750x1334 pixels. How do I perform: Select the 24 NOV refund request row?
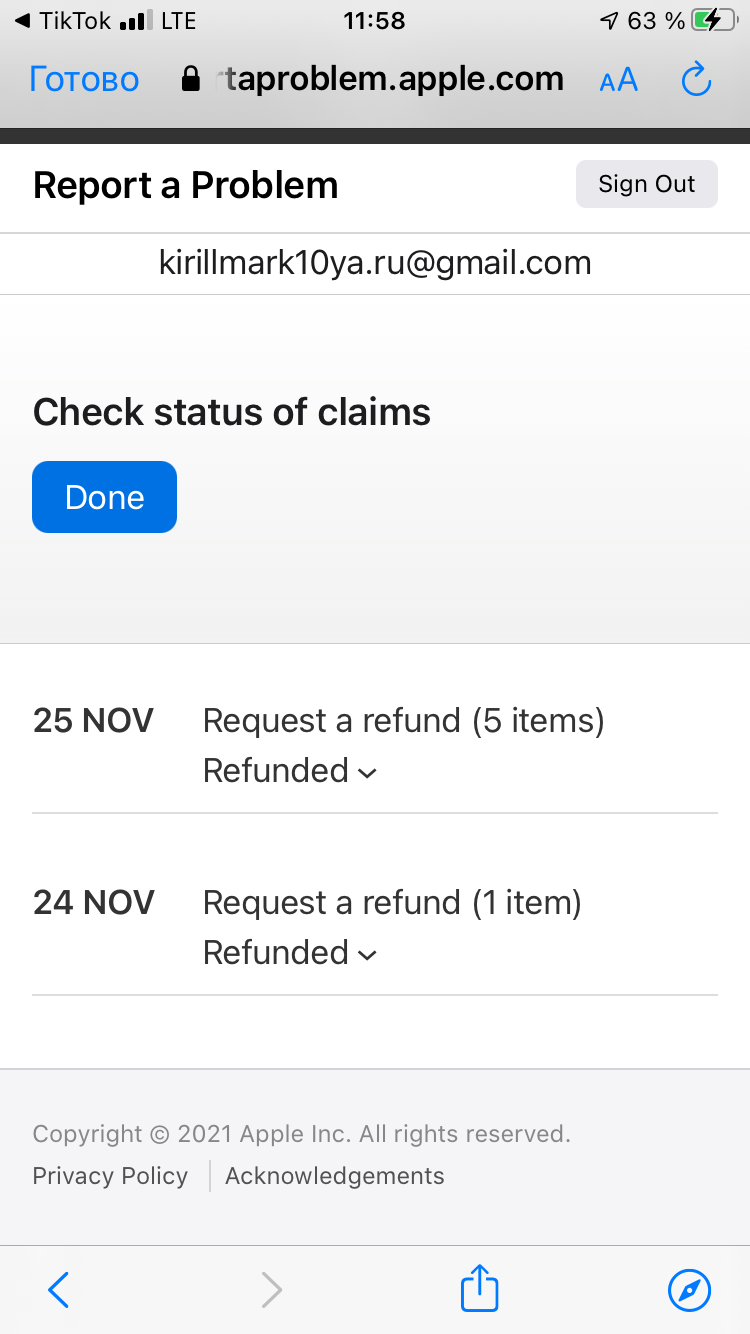(x=392, y=903)
